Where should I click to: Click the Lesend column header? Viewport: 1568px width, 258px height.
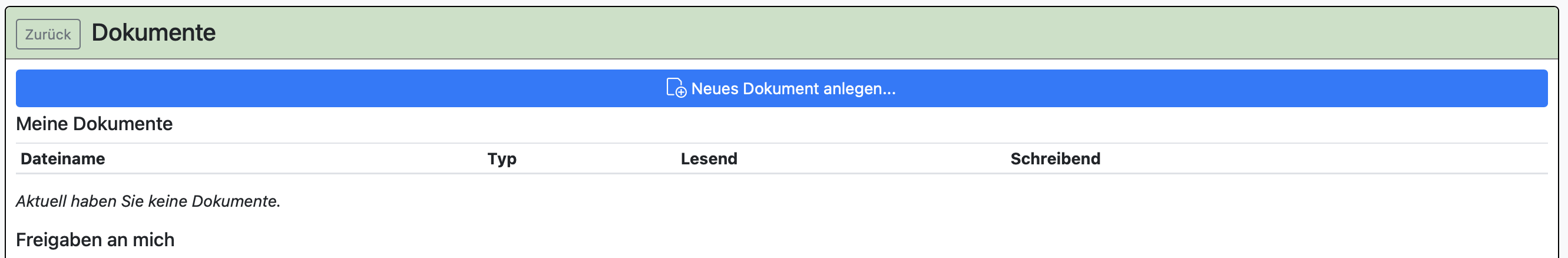coord(709,159)
